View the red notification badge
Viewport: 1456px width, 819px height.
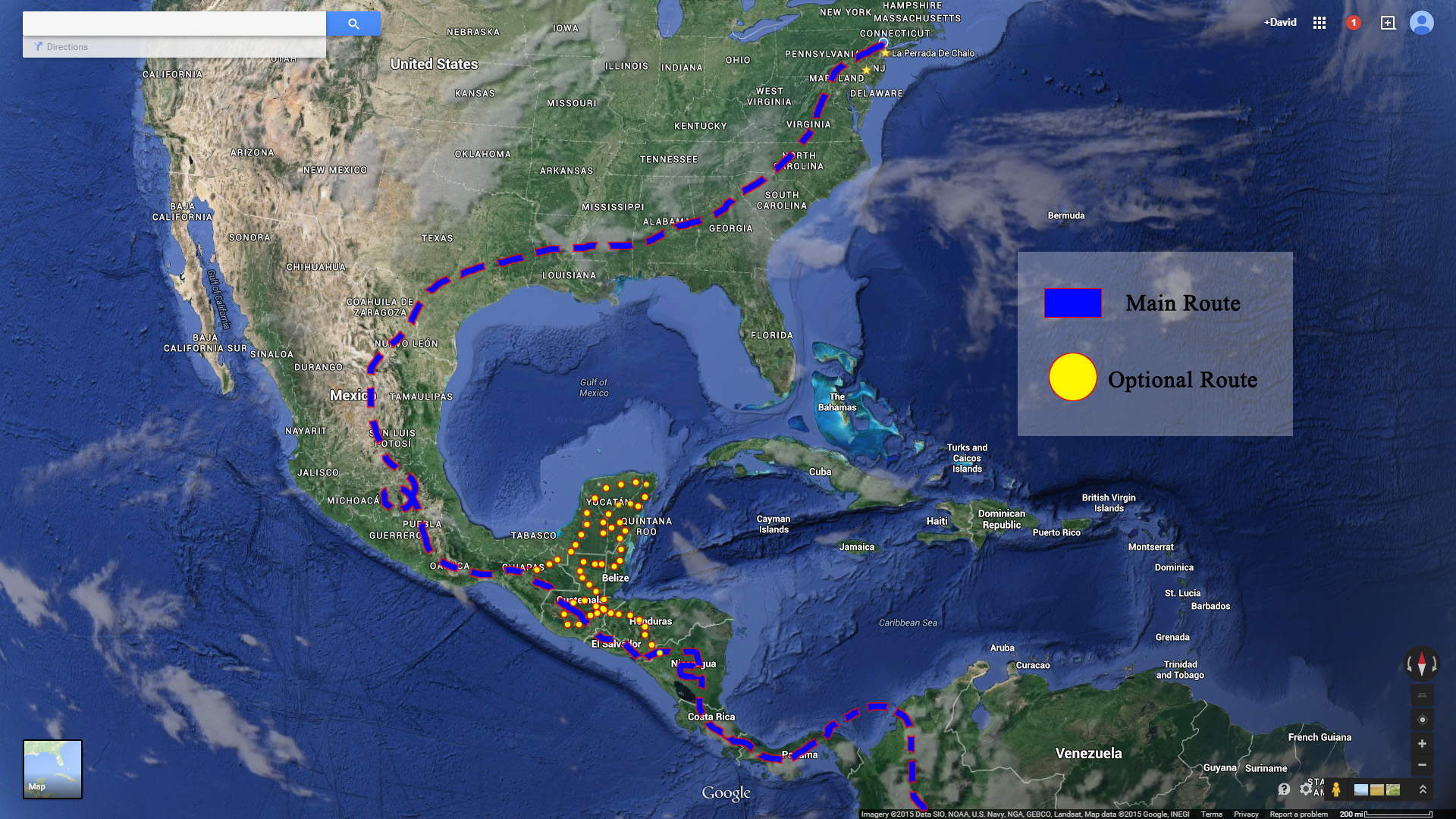click(1354, 23)
